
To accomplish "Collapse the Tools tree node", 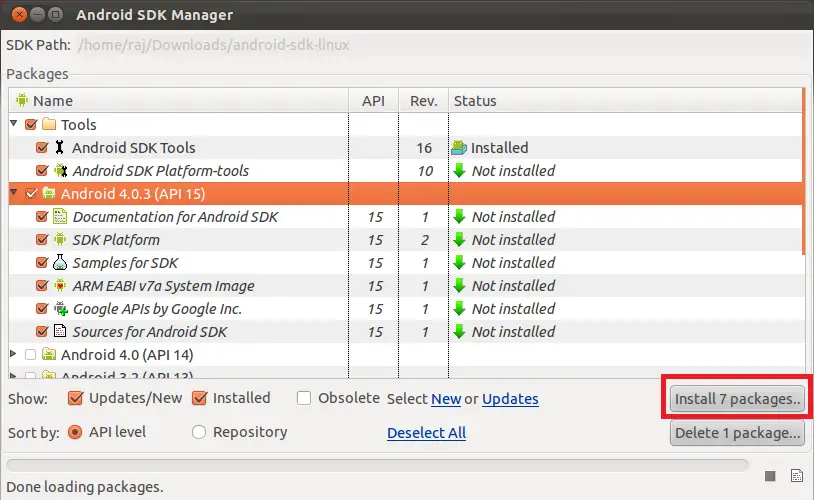I will pyautogui.click(x=14, y=124).
